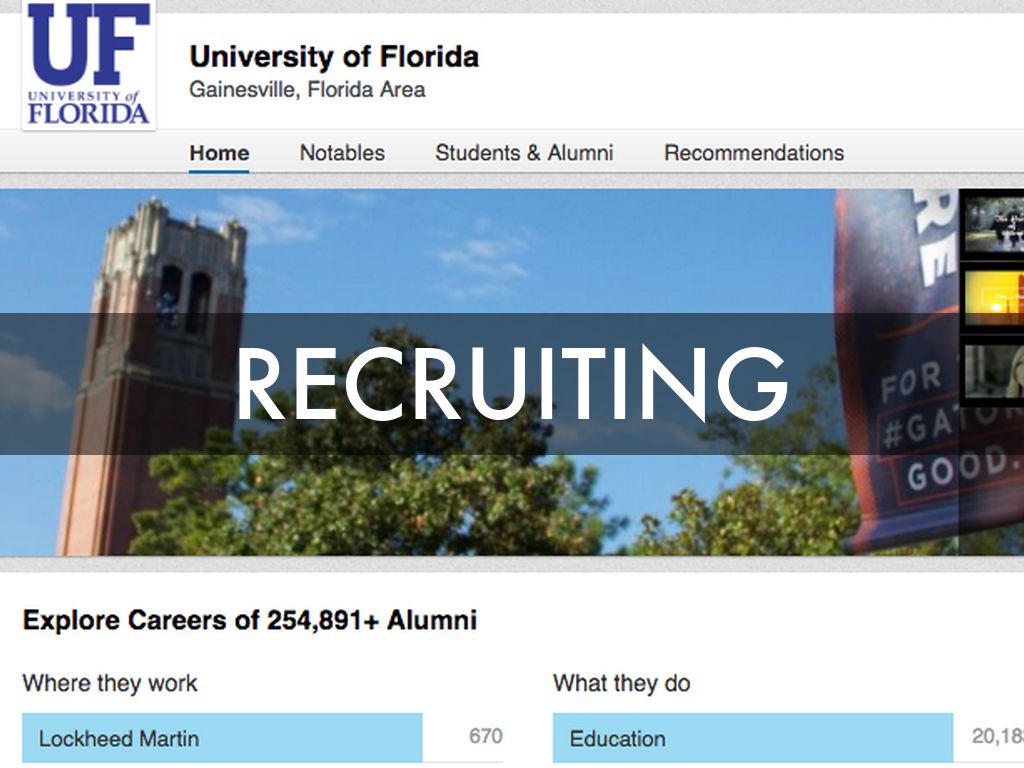Click the RECRUITING overlay title text

point(512,384)
